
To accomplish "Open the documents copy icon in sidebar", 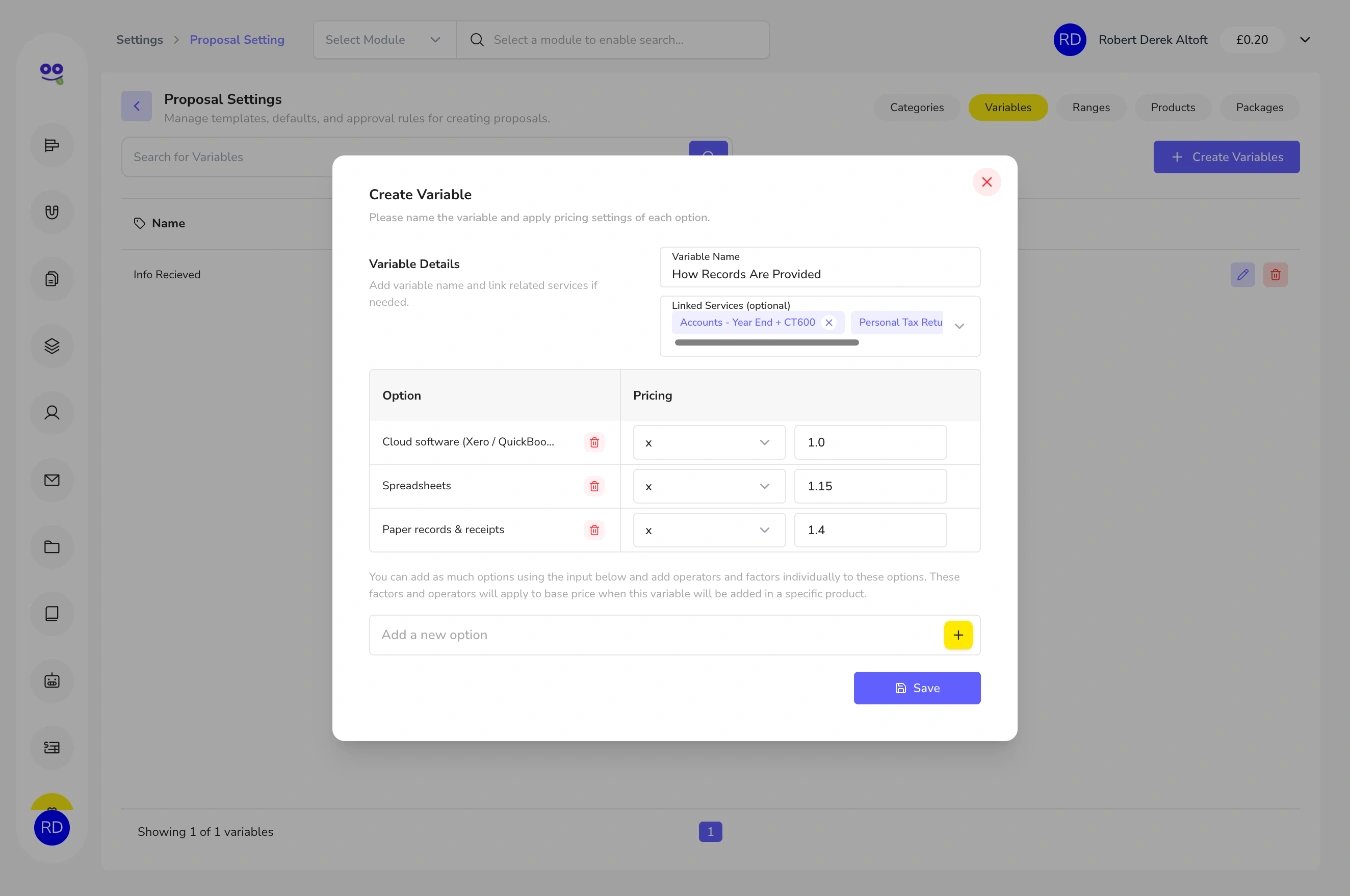I will coord(52,279).
